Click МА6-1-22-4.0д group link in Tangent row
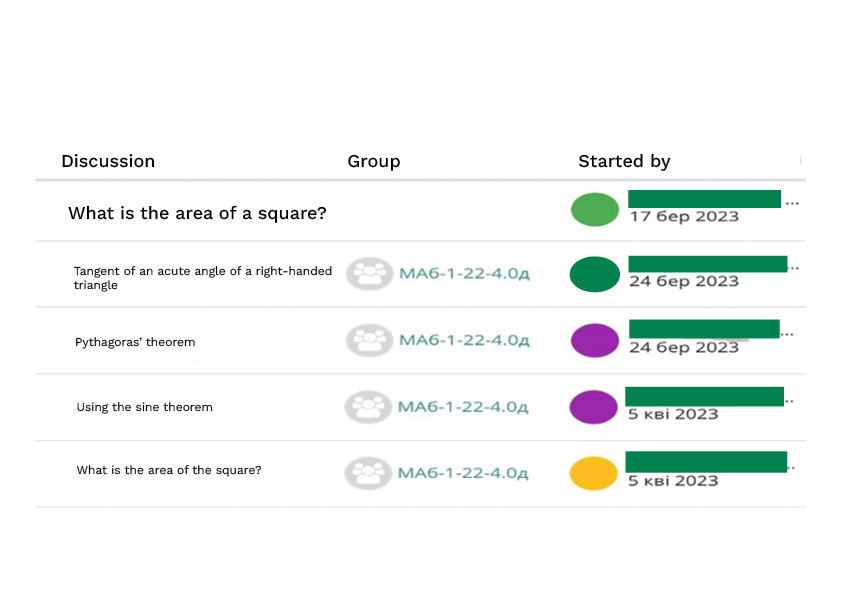This screenshot has height=595, width=842. coord(464,275)
